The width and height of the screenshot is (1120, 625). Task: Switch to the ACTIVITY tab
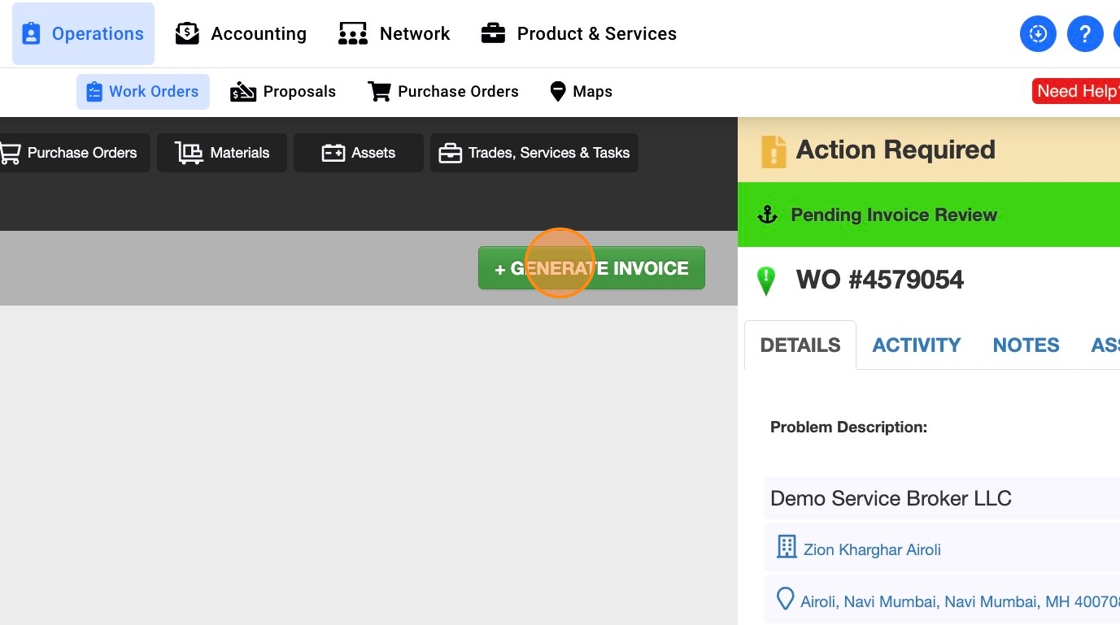pyautogui.click(x=916, y=345)
